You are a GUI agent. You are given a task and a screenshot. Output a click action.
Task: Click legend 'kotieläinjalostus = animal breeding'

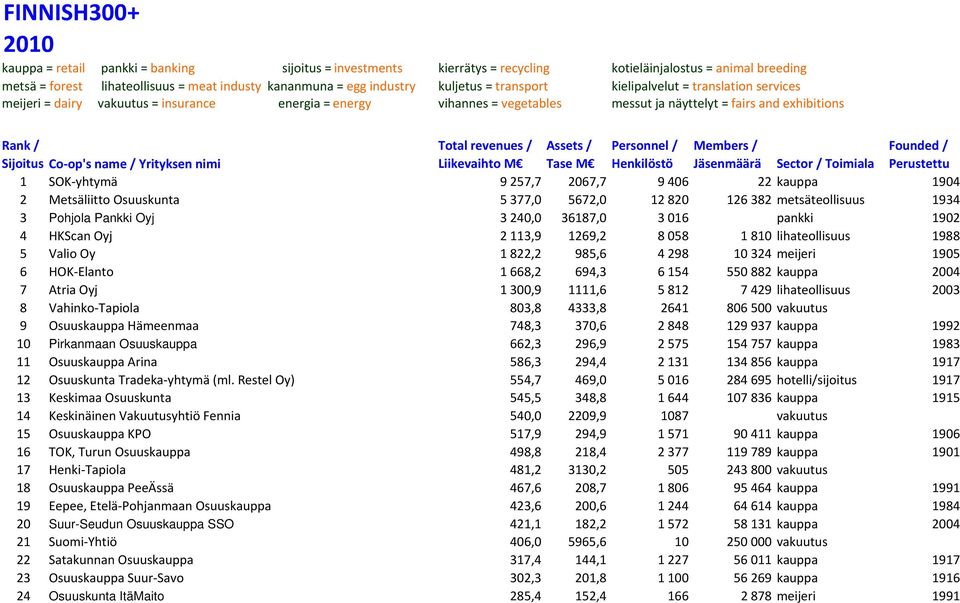[709, 68]
